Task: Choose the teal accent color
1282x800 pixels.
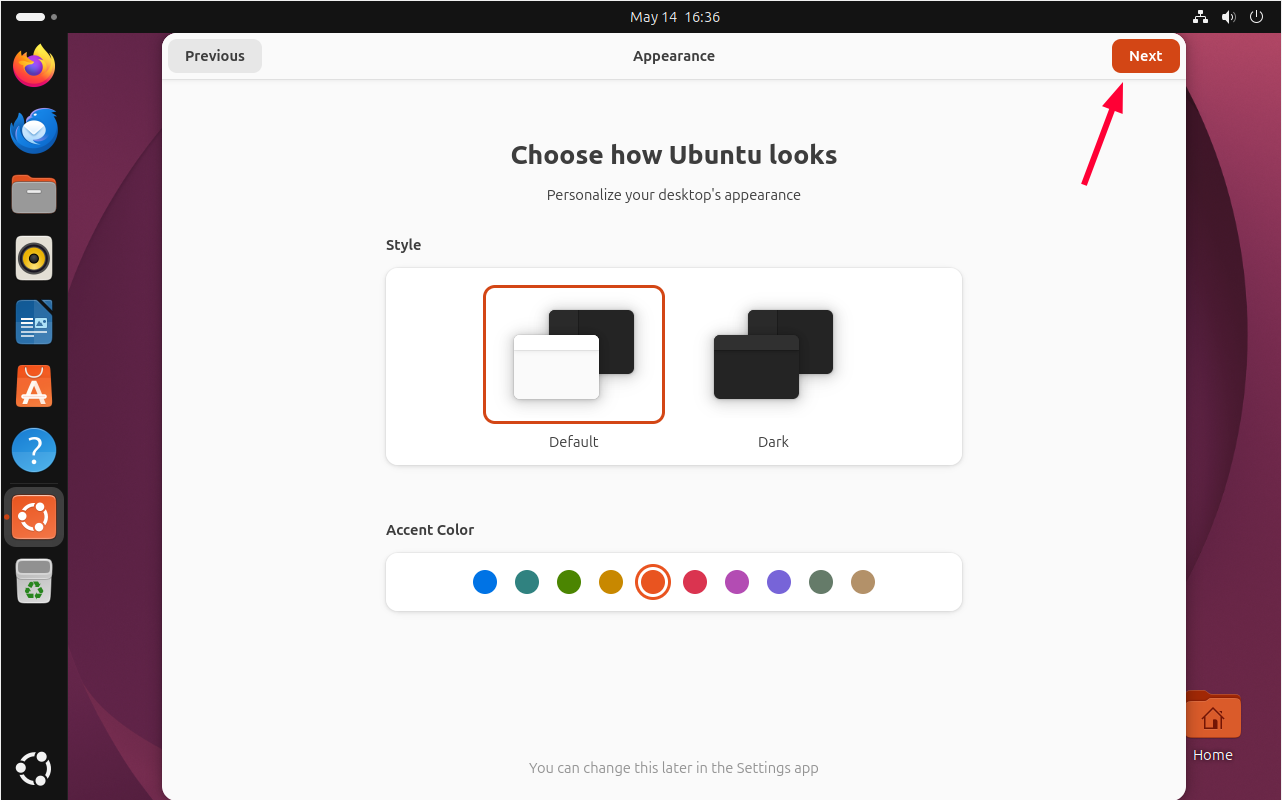Action: pyautogui.click(x=527, y=582)
